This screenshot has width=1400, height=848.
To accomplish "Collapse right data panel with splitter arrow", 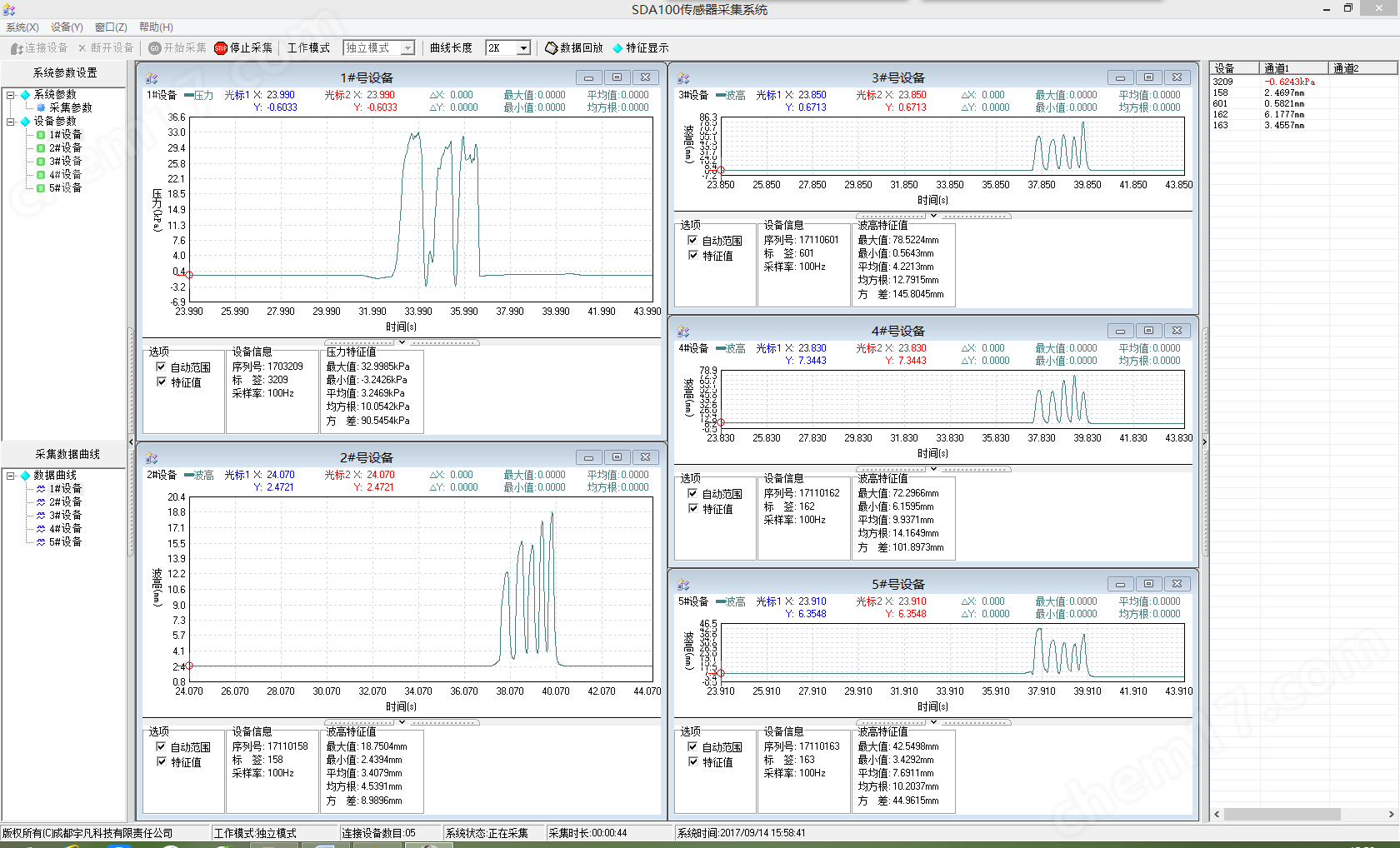I will pos(1204,441).
